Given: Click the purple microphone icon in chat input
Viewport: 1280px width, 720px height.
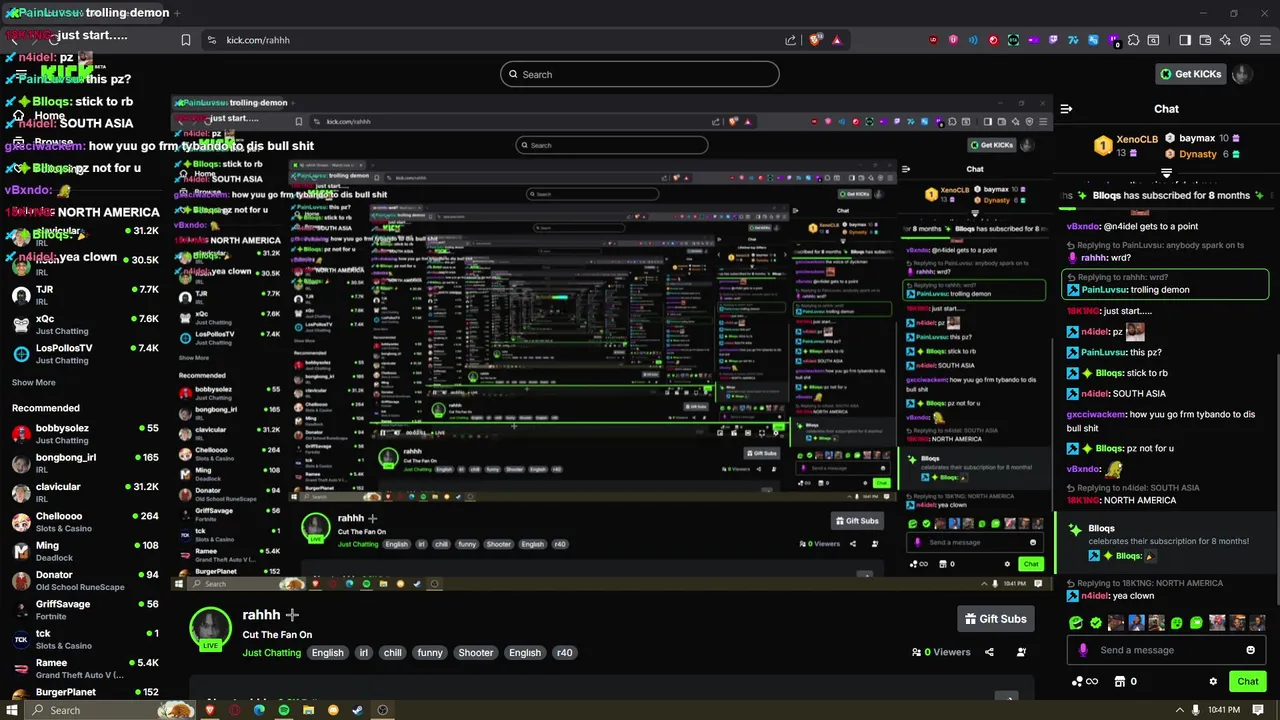Looking at the screenshot, I should [x=1083, y=650].
